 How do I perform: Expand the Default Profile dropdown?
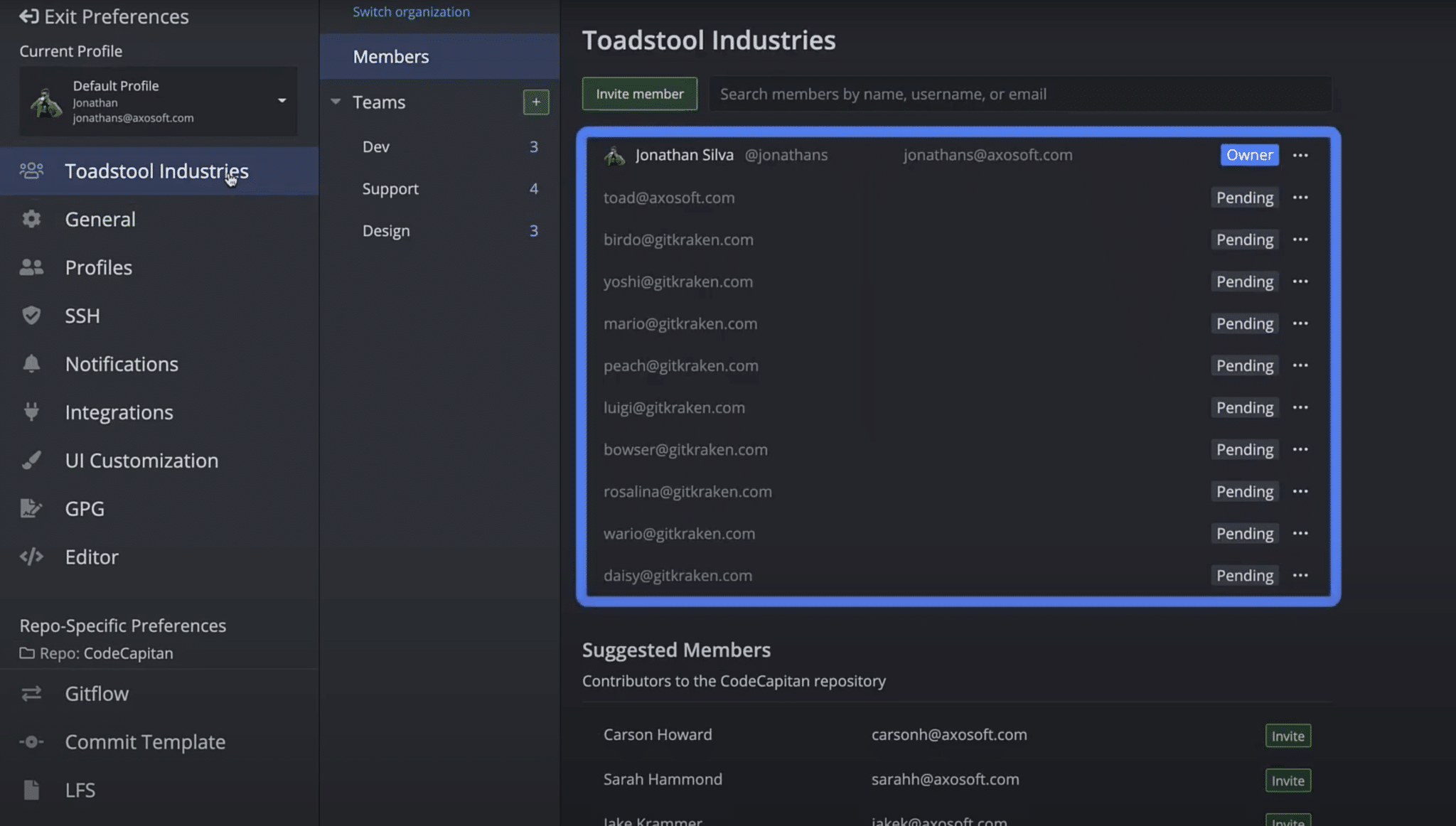coord(282,100)
